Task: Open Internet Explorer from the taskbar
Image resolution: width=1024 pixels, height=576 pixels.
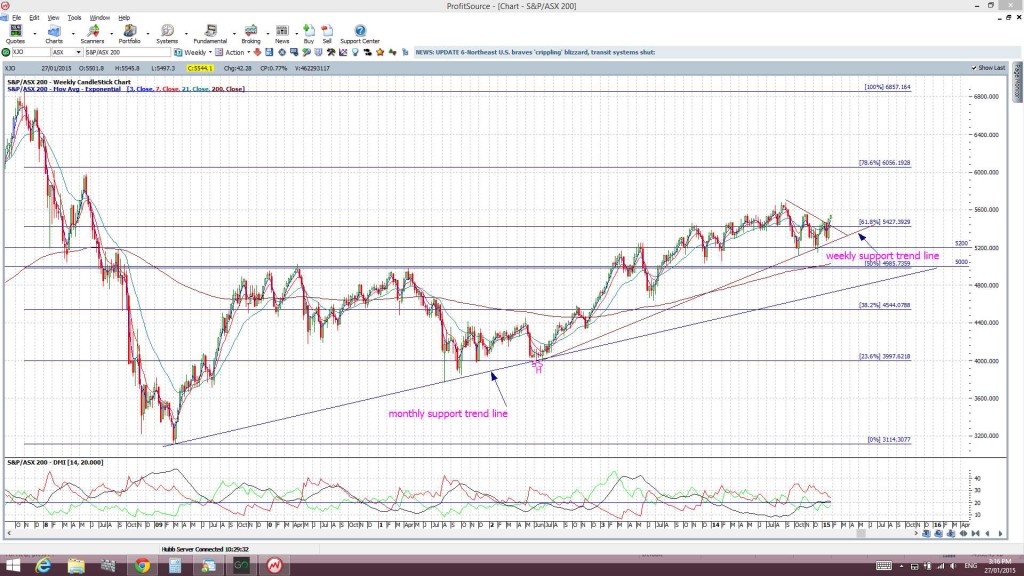Action: [x=43, y=566]
